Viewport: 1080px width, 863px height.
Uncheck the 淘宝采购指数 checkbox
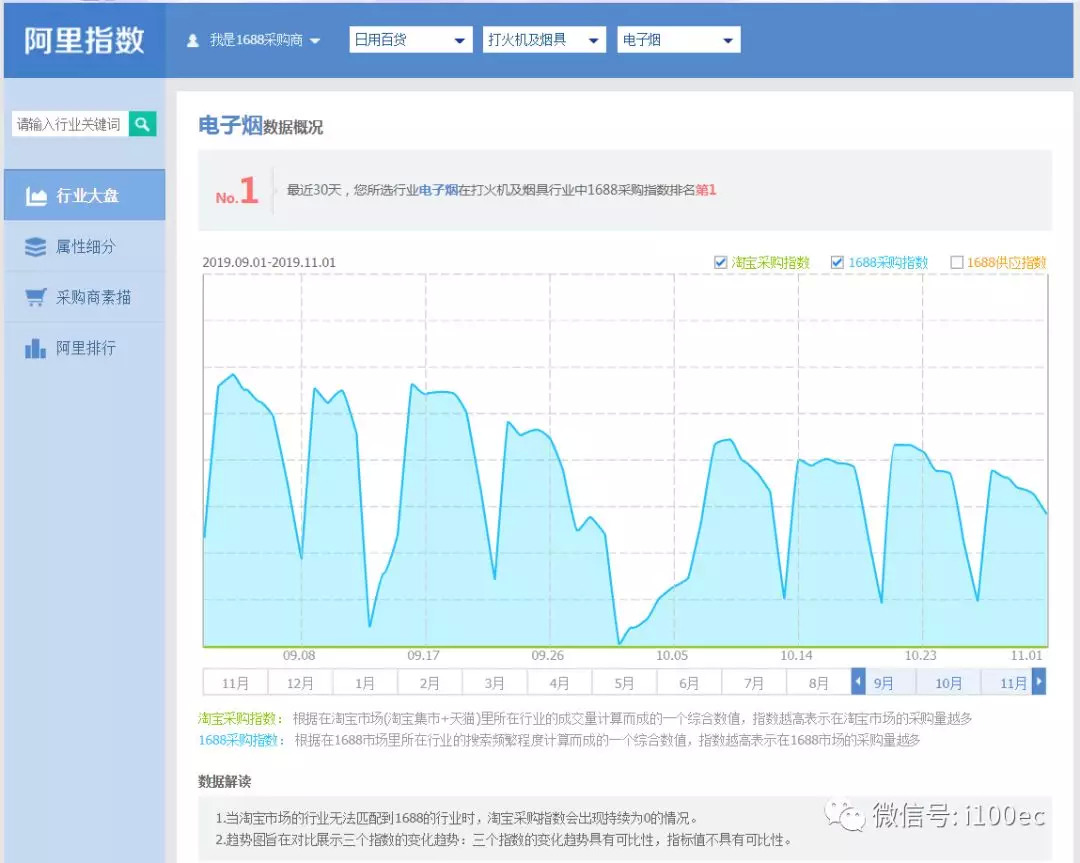tap(721, 263)
